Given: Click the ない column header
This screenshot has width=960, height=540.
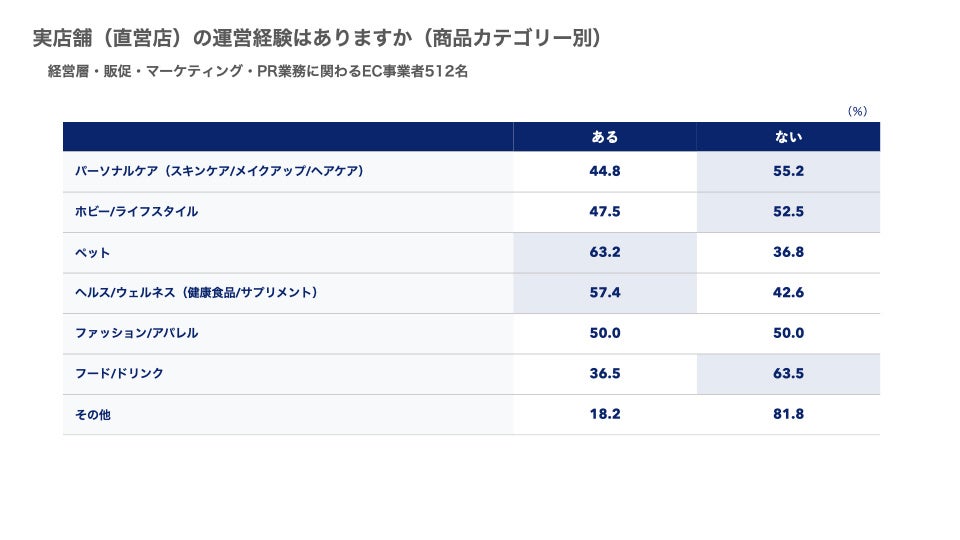Looking at the screenshot, I should click(788, 137).
